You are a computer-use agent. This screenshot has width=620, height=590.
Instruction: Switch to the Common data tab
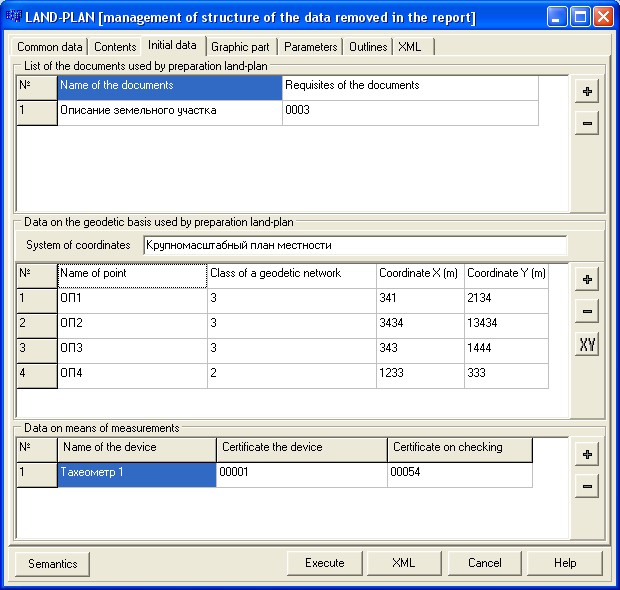pyautogui.click(x=50, y=47)
